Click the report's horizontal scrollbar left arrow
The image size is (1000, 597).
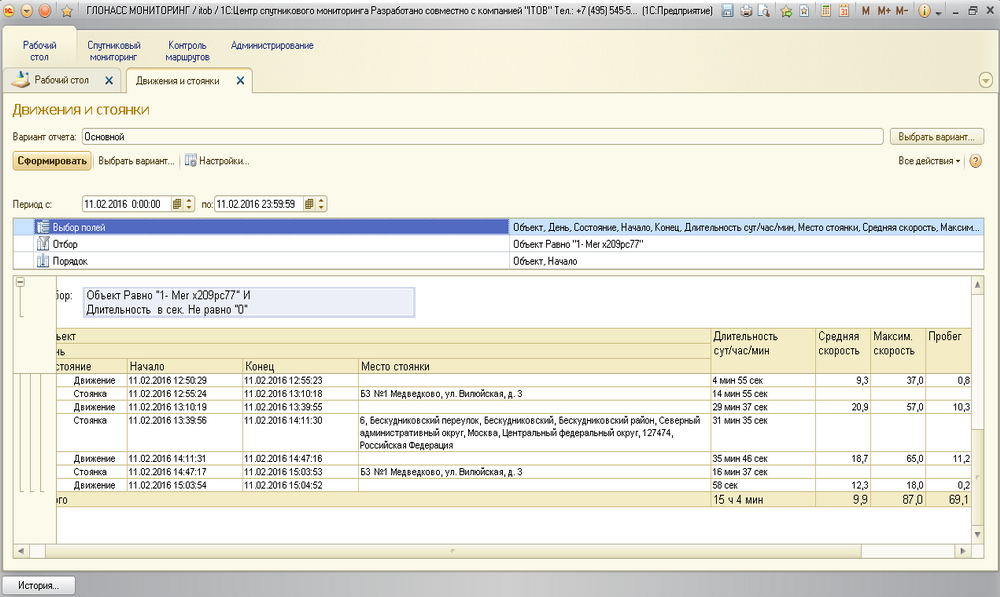click(20, 550)
